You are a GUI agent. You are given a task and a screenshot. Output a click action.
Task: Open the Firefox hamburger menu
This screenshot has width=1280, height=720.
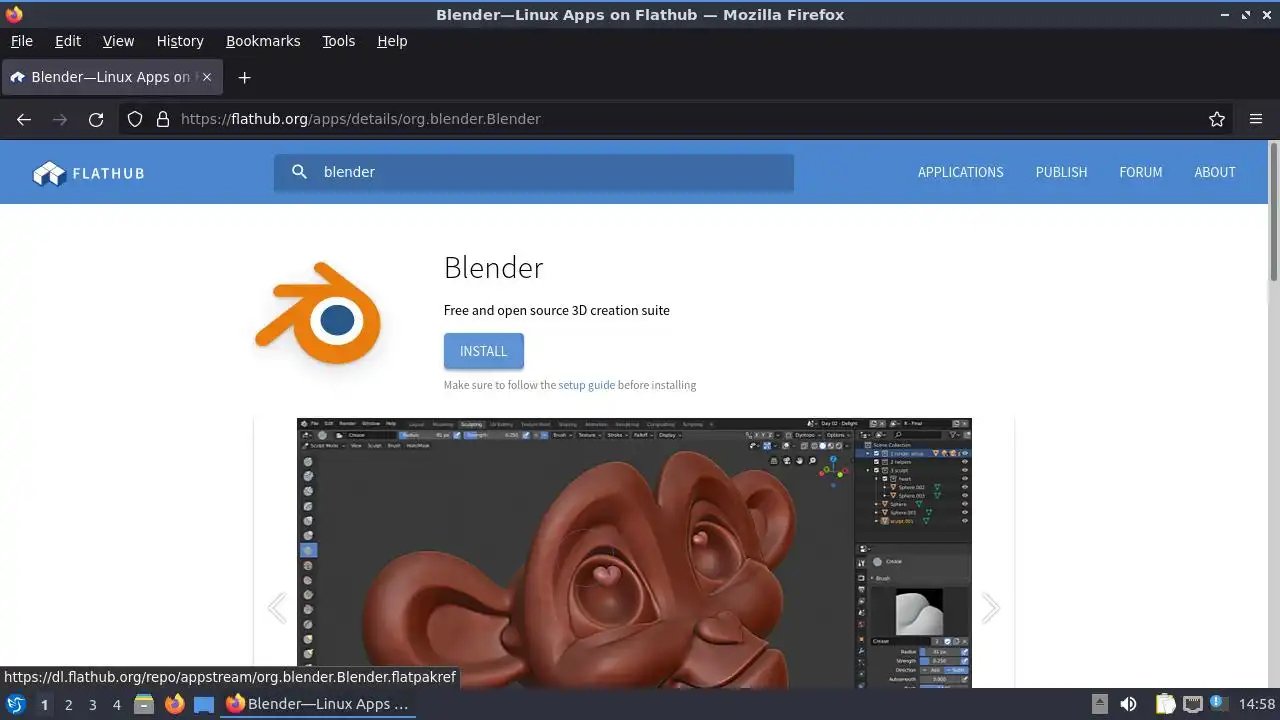[1256, 119]
